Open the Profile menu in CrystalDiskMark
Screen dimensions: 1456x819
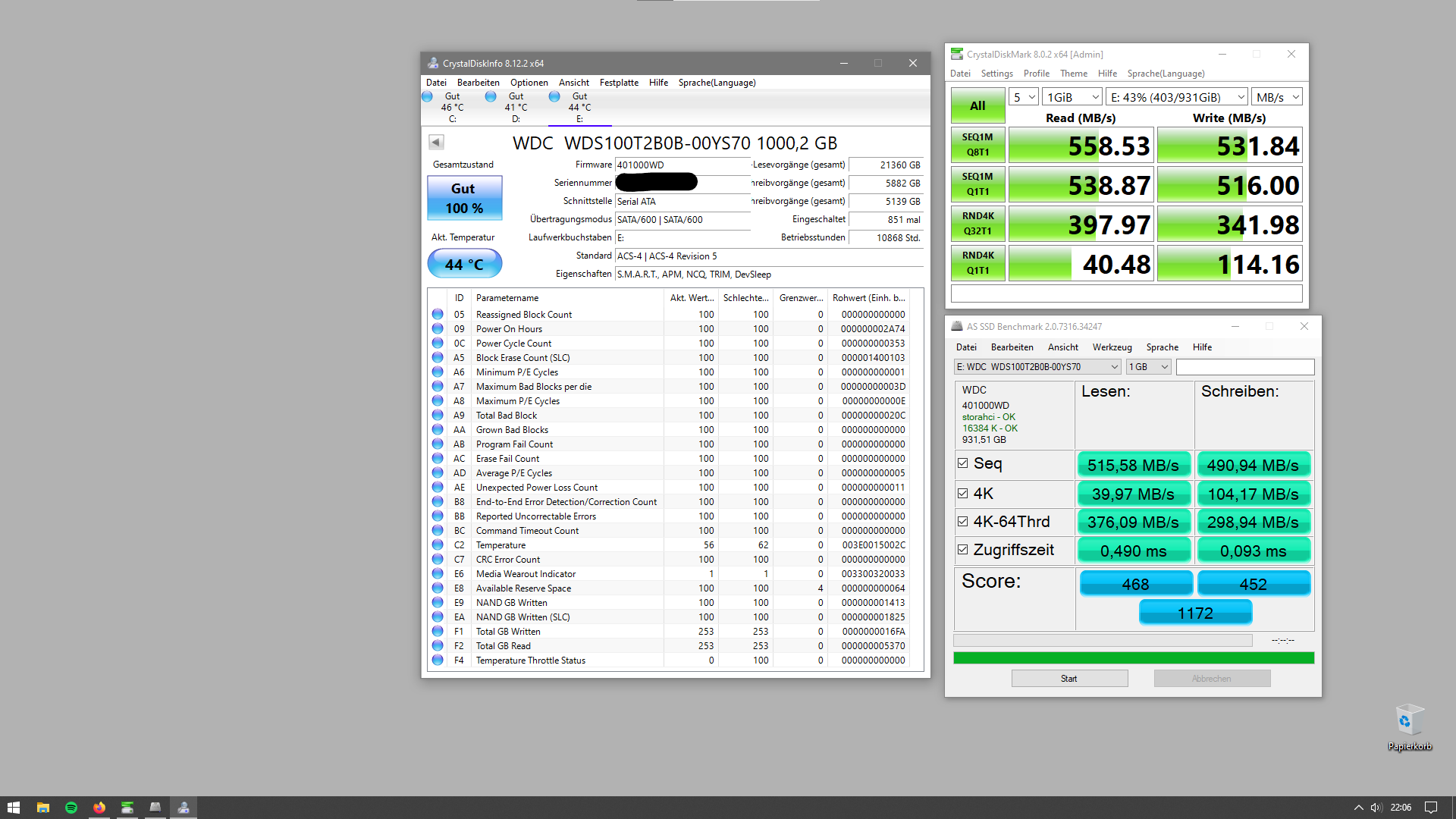click(1036, 74)
